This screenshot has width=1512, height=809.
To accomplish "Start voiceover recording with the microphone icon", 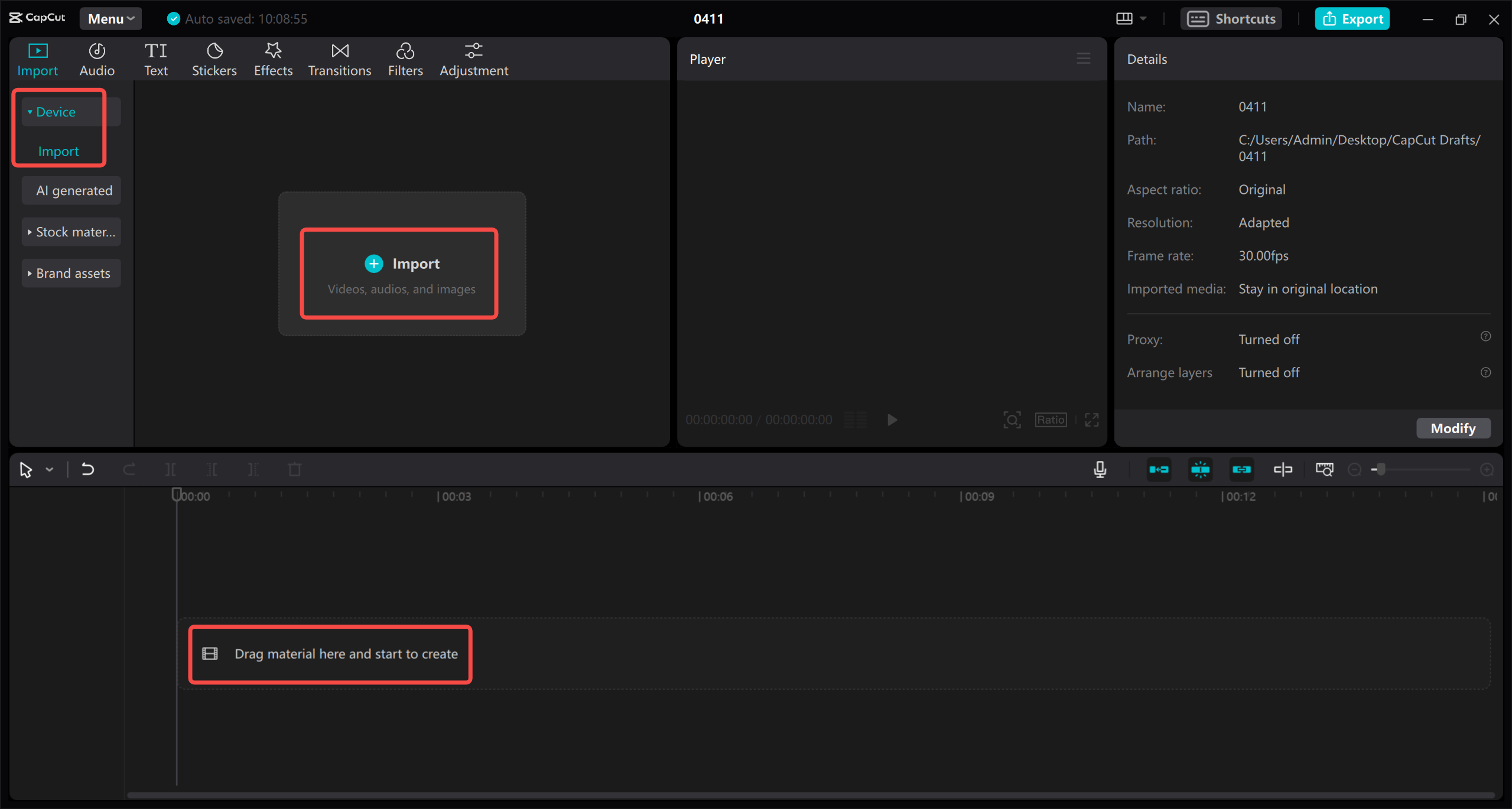I will tap(1100, 469).
